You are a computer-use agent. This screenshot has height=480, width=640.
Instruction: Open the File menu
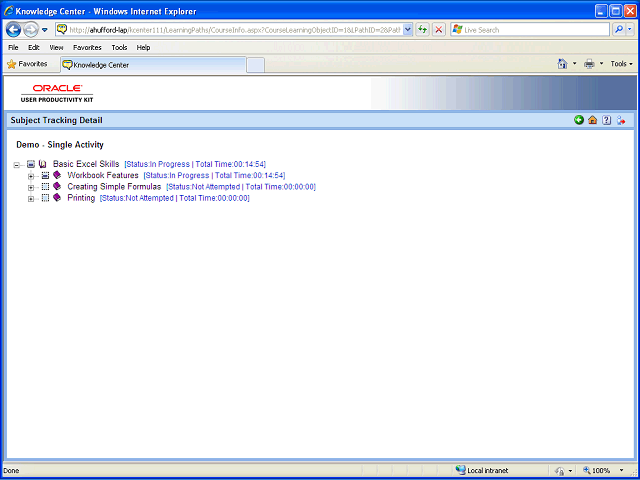[13, 47]
